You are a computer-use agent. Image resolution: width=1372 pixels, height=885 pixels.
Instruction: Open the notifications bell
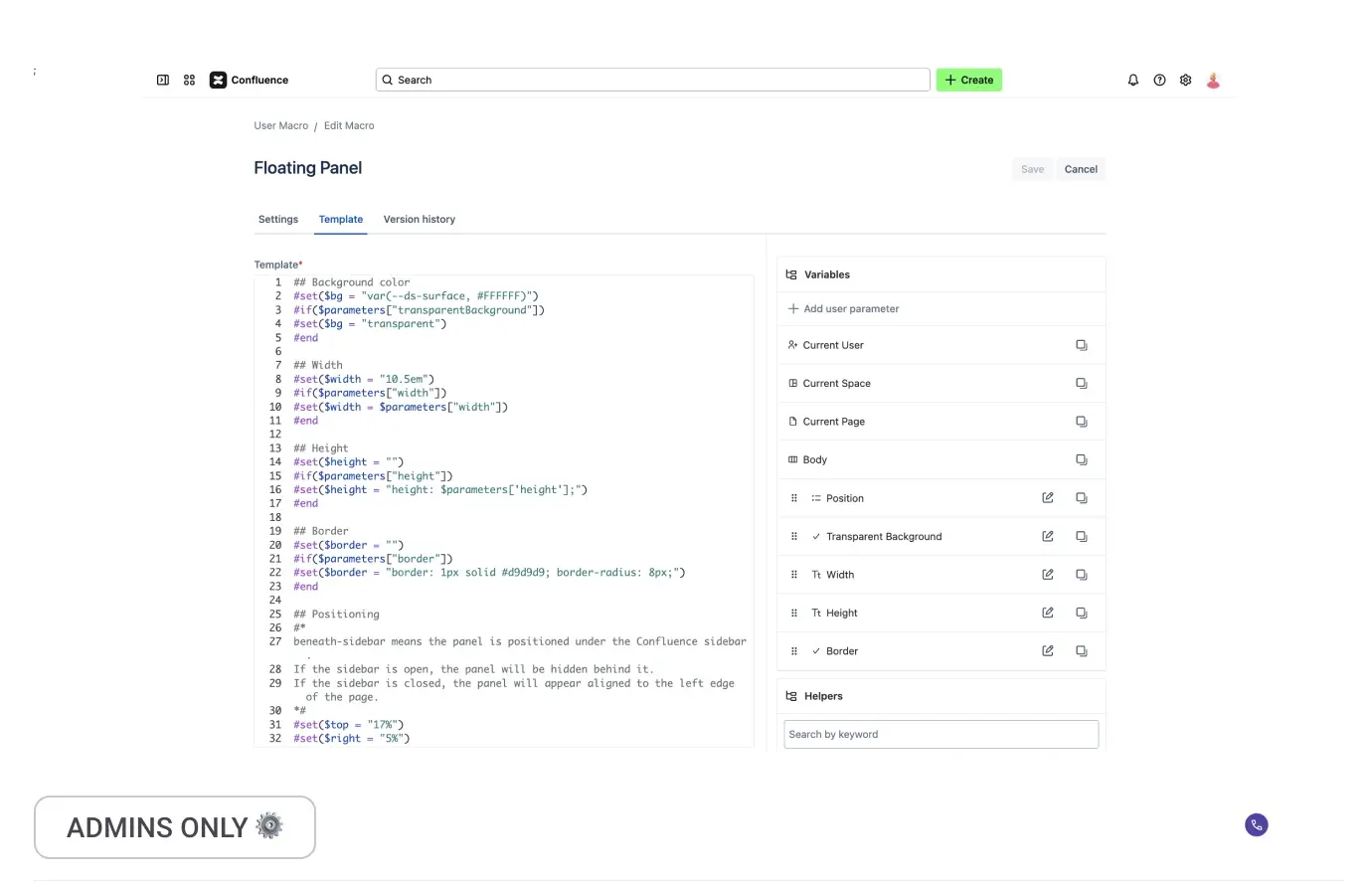[x=1133, y=81]
